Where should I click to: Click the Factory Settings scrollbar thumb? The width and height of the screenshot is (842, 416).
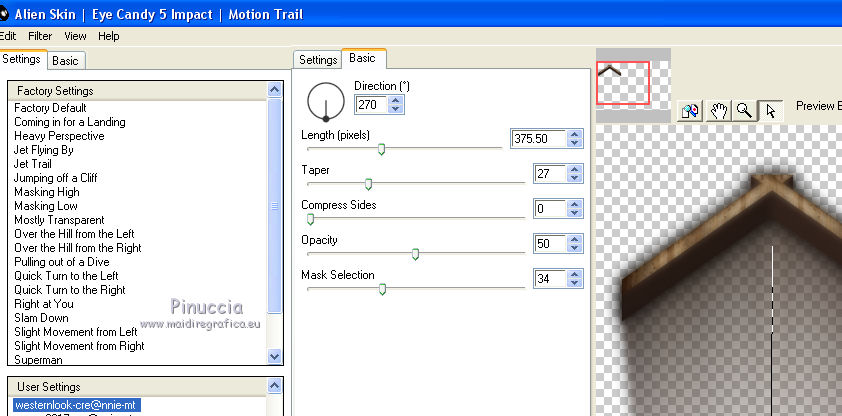(x=274, y=206)
